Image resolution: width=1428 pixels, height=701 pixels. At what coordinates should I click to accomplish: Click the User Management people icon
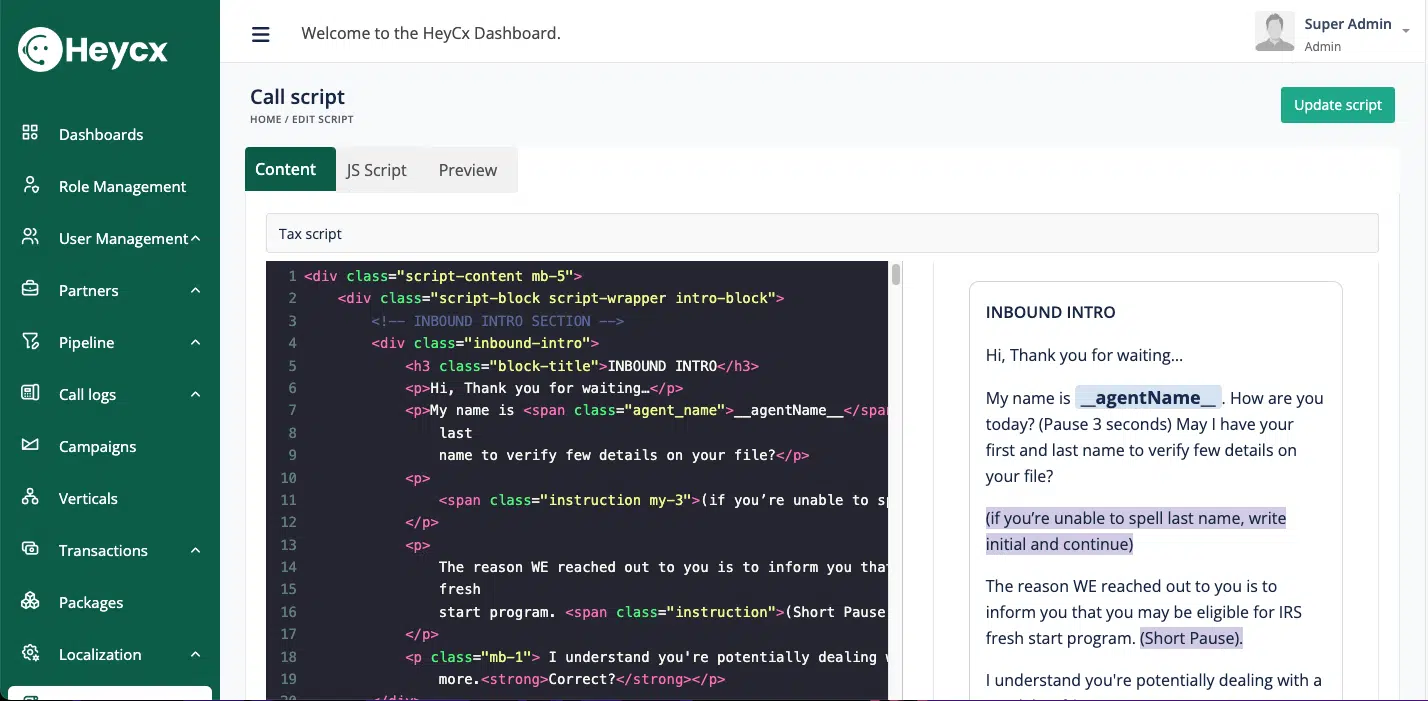[30, 237]
